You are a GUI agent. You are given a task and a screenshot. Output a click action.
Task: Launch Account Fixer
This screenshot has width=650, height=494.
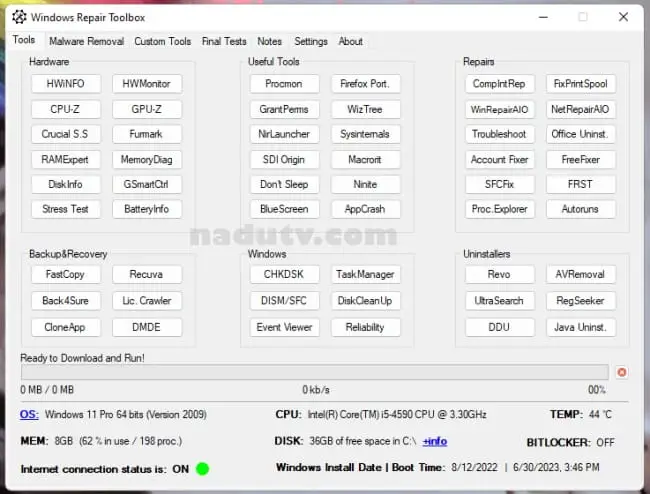point(500,160)
